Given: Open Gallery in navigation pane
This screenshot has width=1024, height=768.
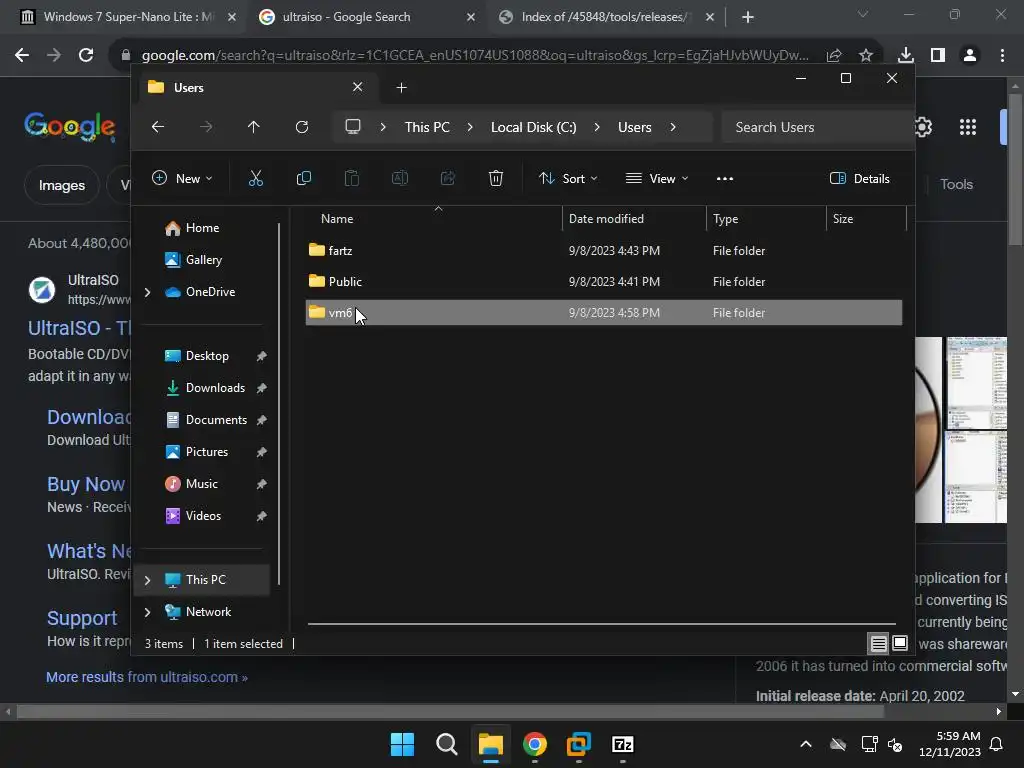Looking at the screenshot, I should 203,260.
